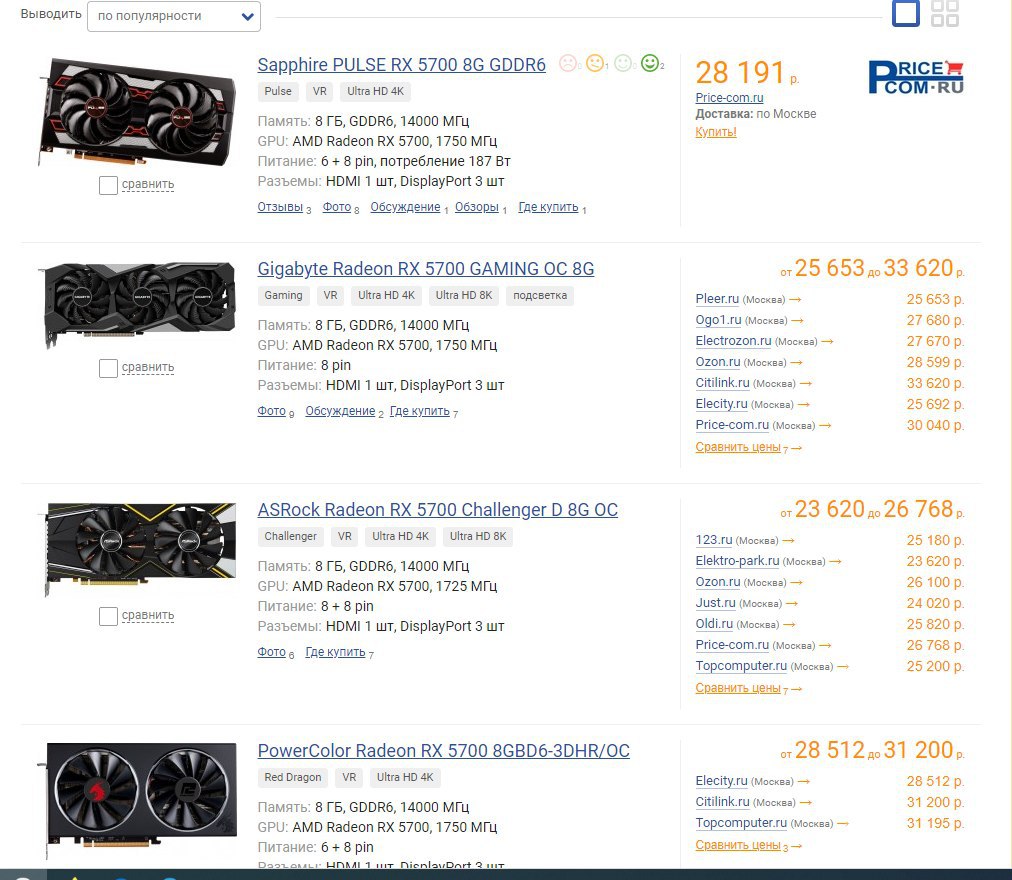1012x880 pixels.
Task: Select the 'Challenger' tag
Action: point(290,536)
